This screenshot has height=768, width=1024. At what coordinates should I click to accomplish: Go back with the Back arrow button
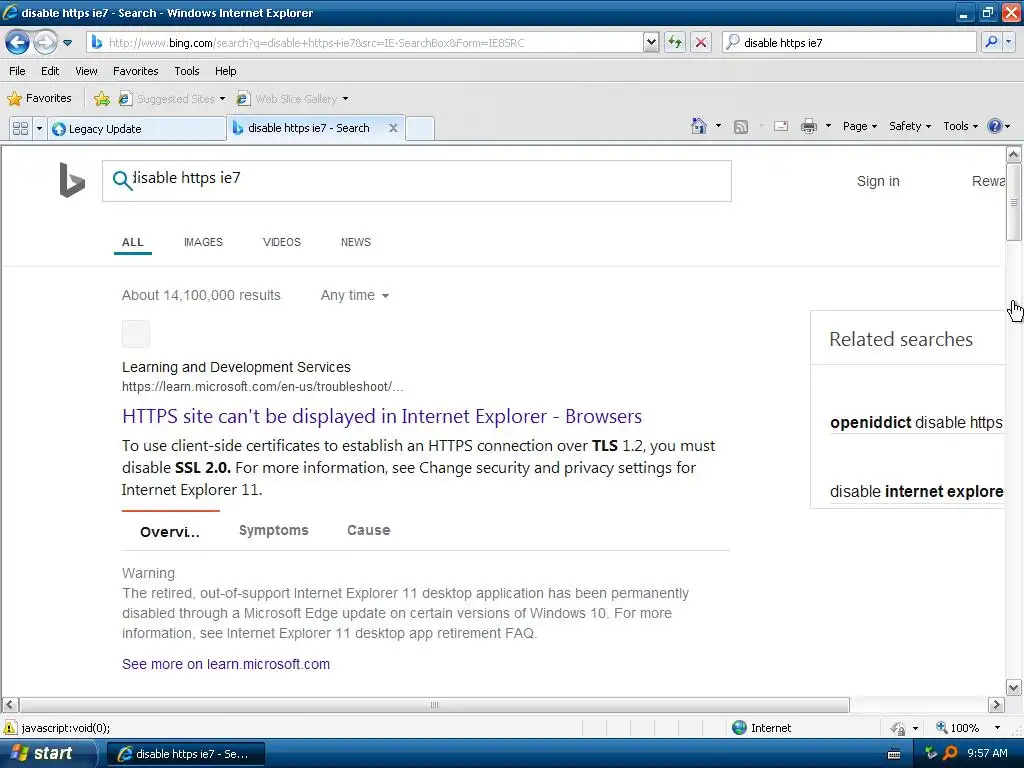[x=18, y=43]
